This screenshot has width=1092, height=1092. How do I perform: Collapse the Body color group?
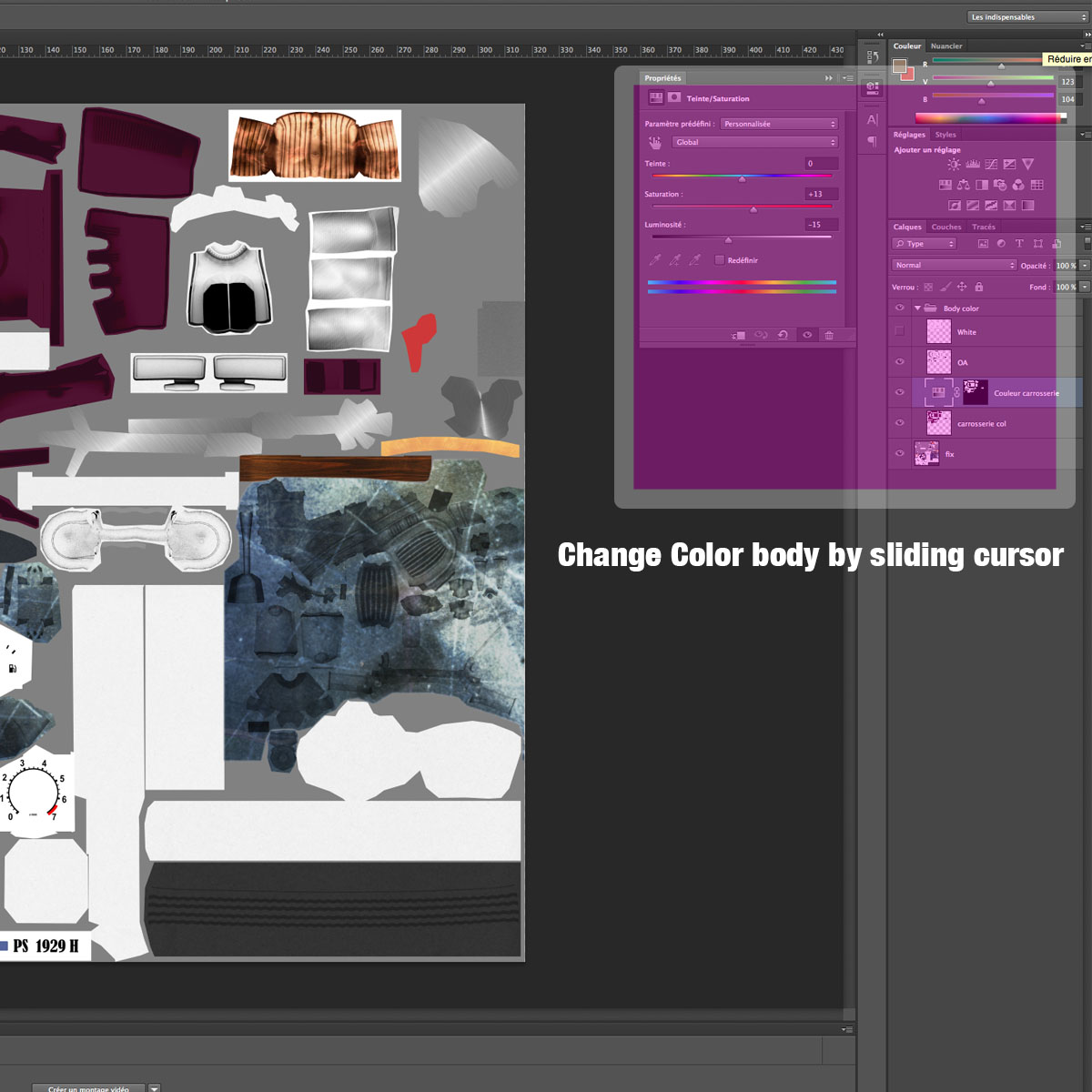coord(916,308)
